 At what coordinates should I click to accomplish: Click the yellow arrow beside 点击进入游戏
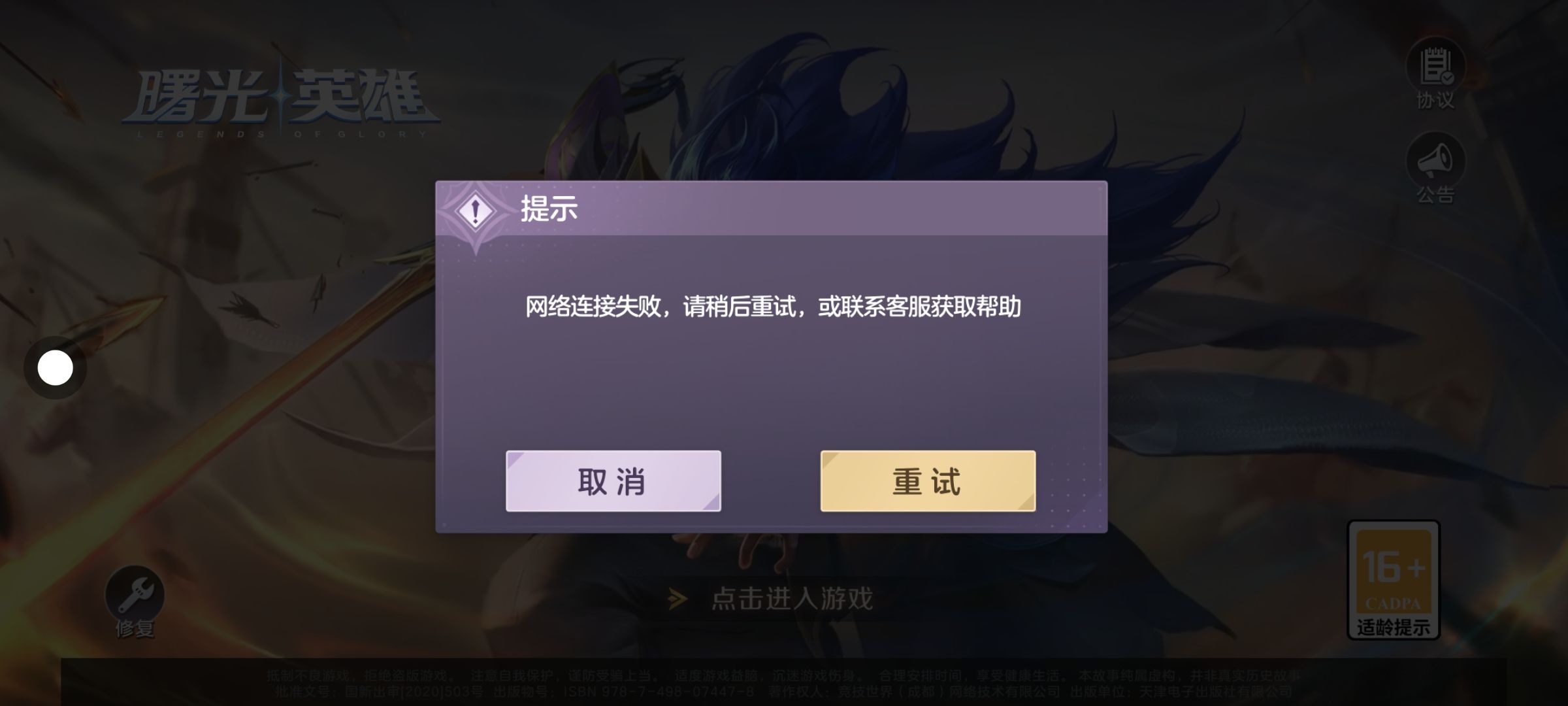click(678, 598)
